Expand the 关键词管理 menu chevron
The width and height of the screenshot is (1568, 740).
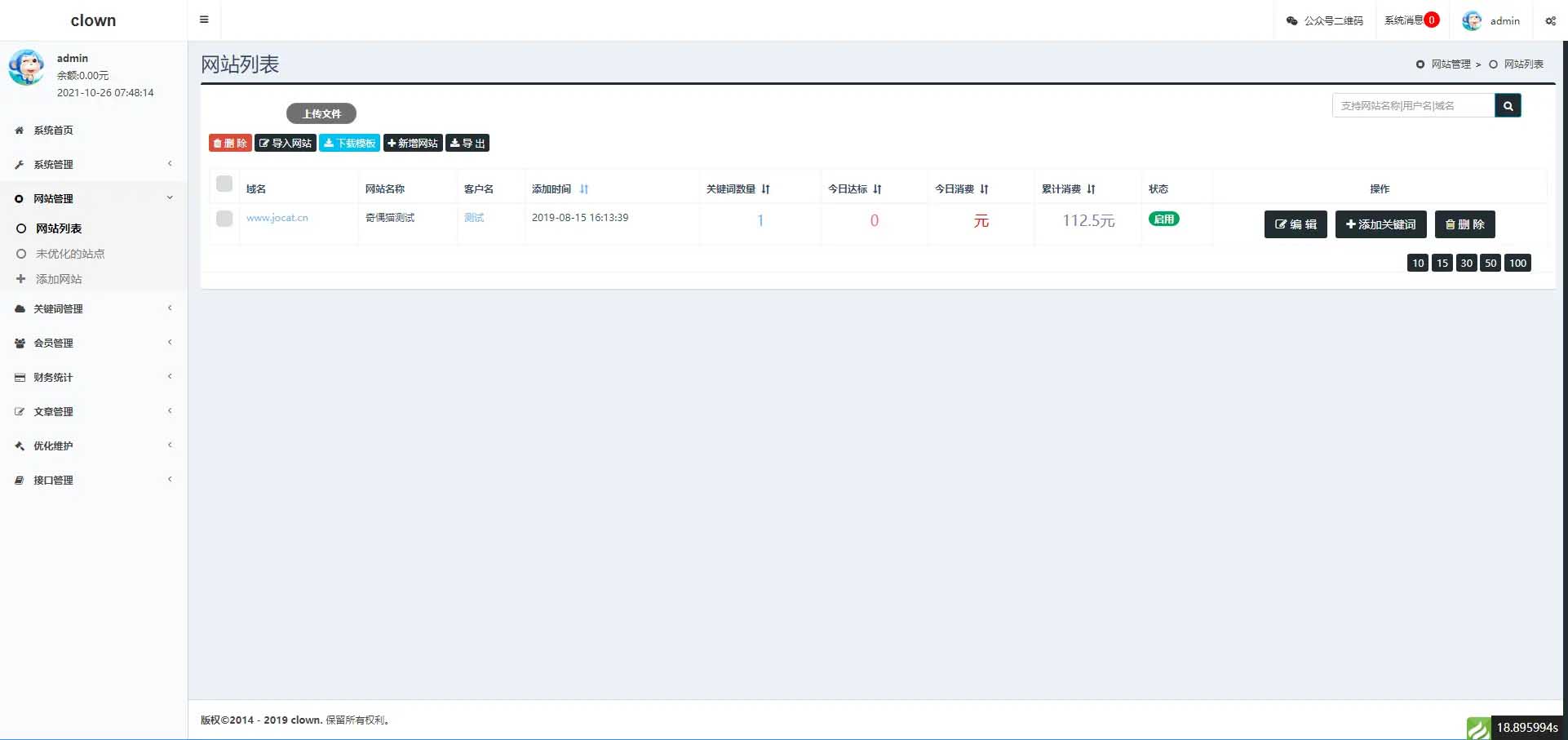tap(170, 308)
